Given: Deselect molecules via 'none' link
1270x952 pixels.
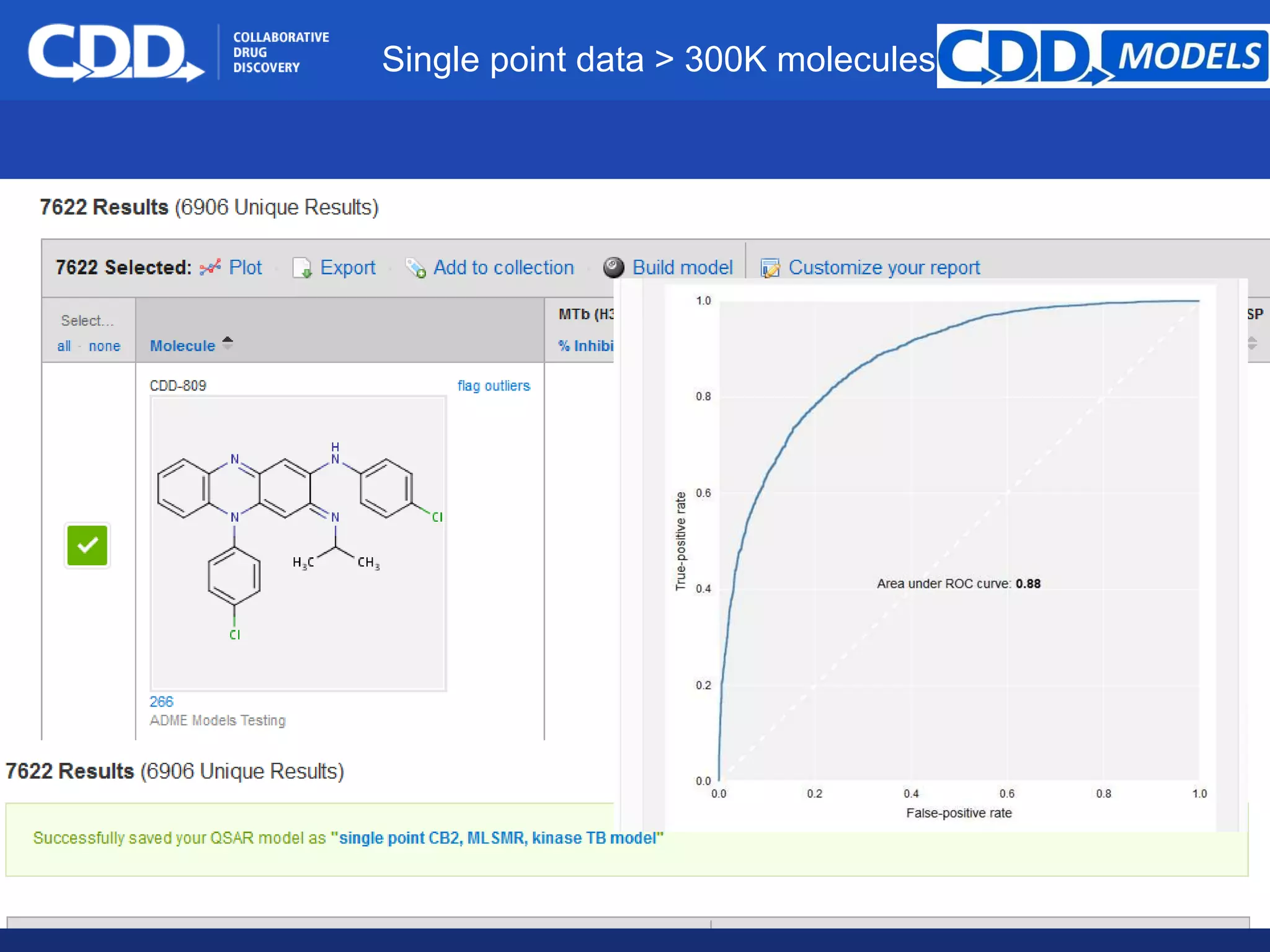Looking at the screenshot, I should point(104,346).
